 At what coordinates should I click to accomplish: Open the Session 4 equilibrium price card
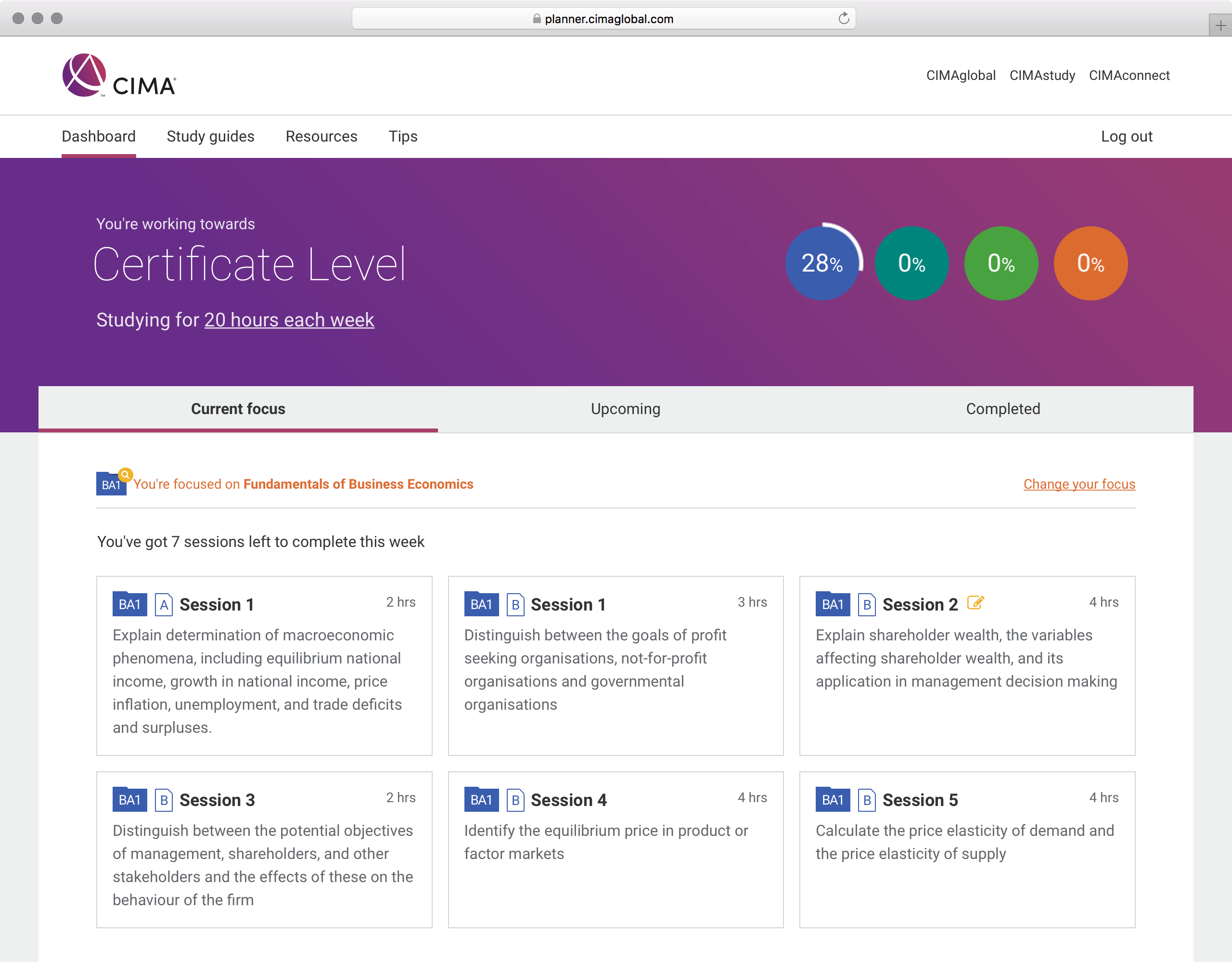[x=616, y=850]
